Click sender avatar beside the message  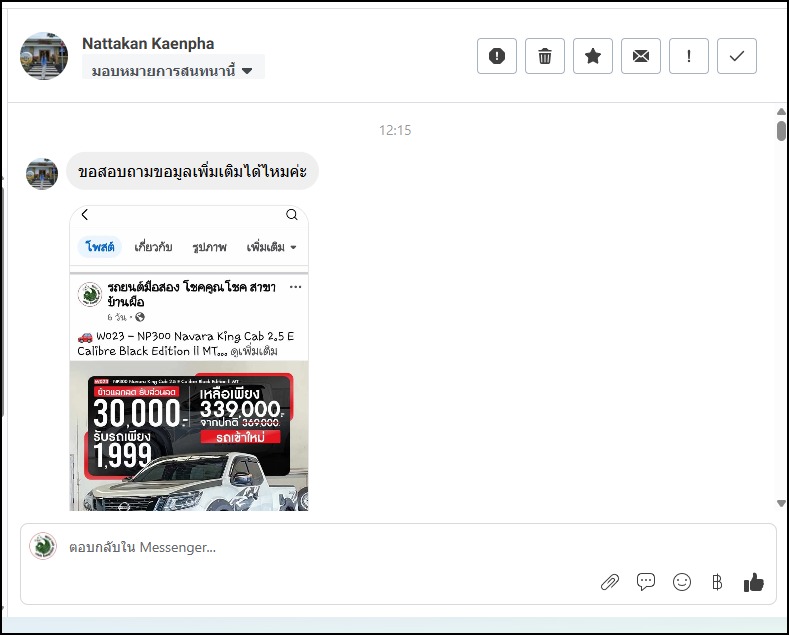[41, 173]
